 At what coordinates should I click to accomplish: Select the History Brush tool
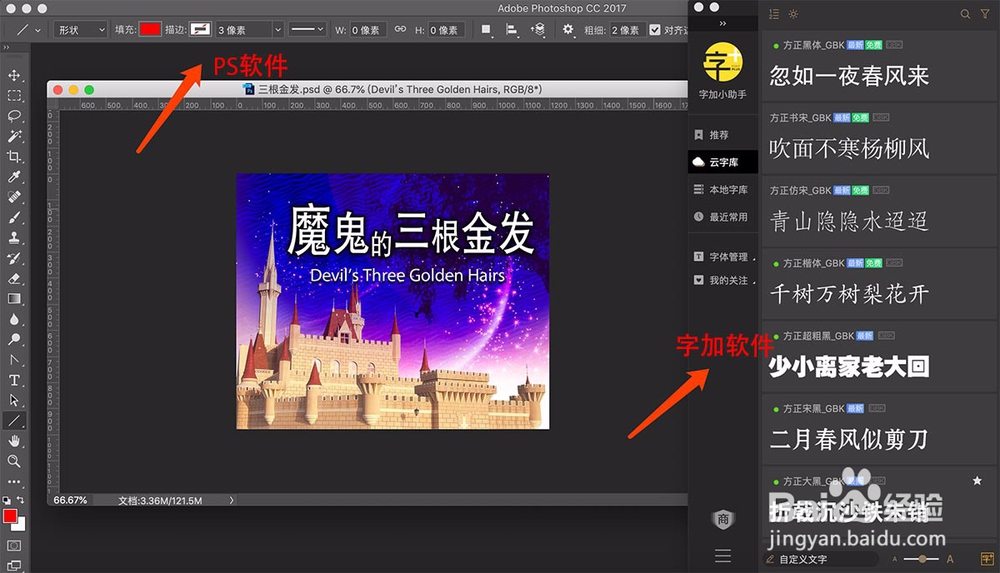14,258
